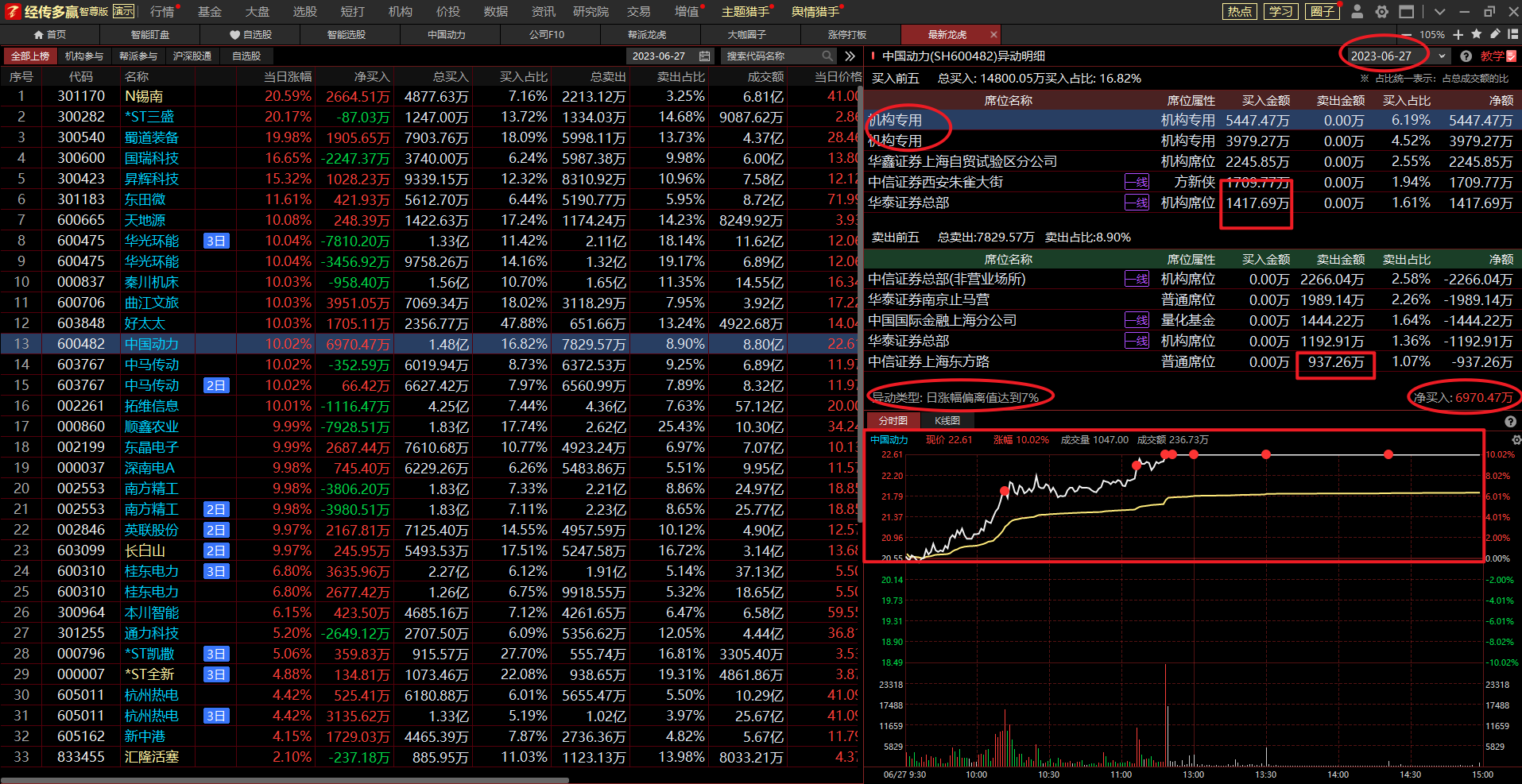This screenshot has height=784, width=1522.
Task: Open the help question mark beside 教学
Action: click(x=1466, y=56)
